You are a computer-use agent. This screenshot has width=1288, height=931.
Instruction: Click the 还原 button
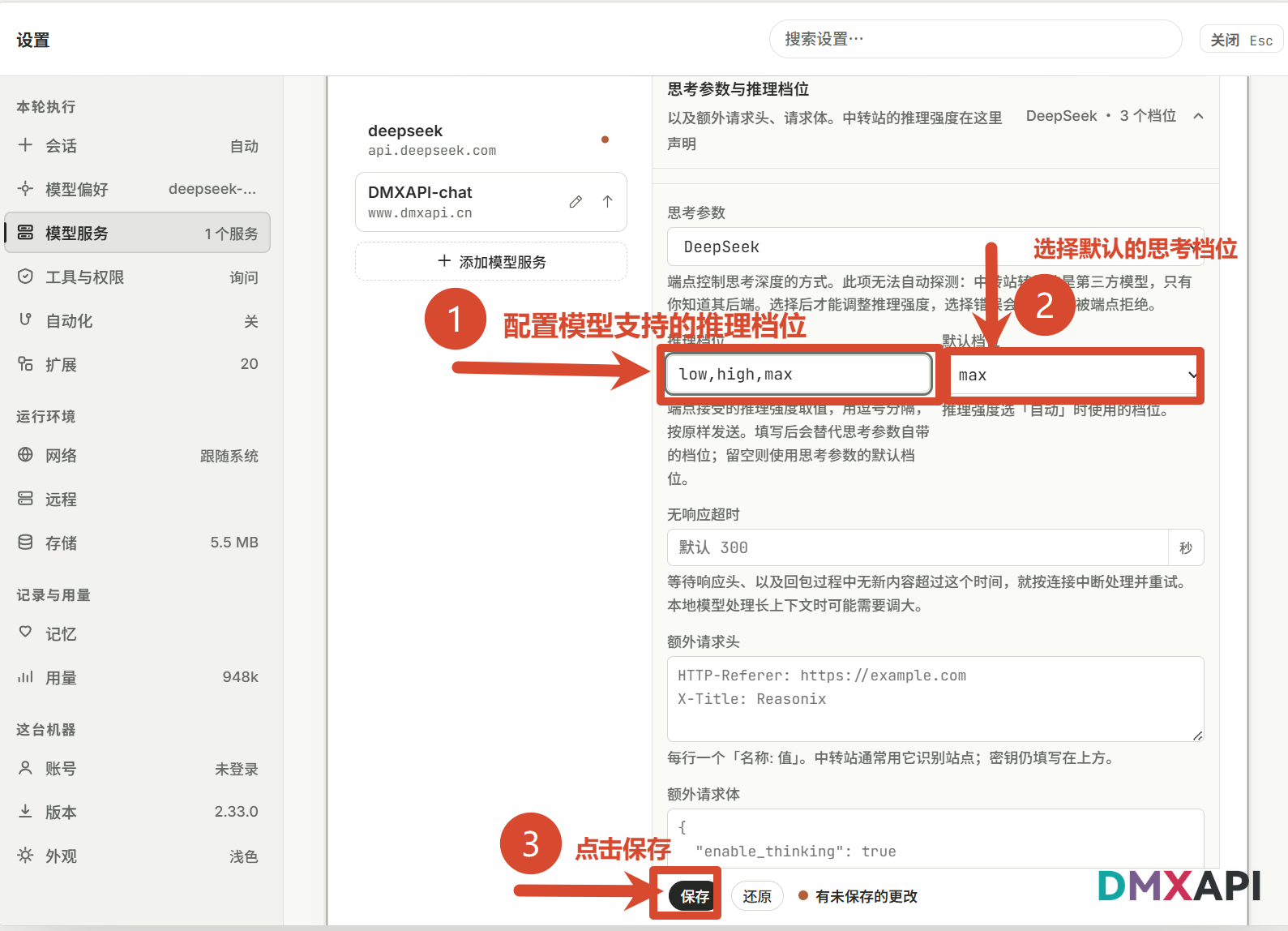757,896
